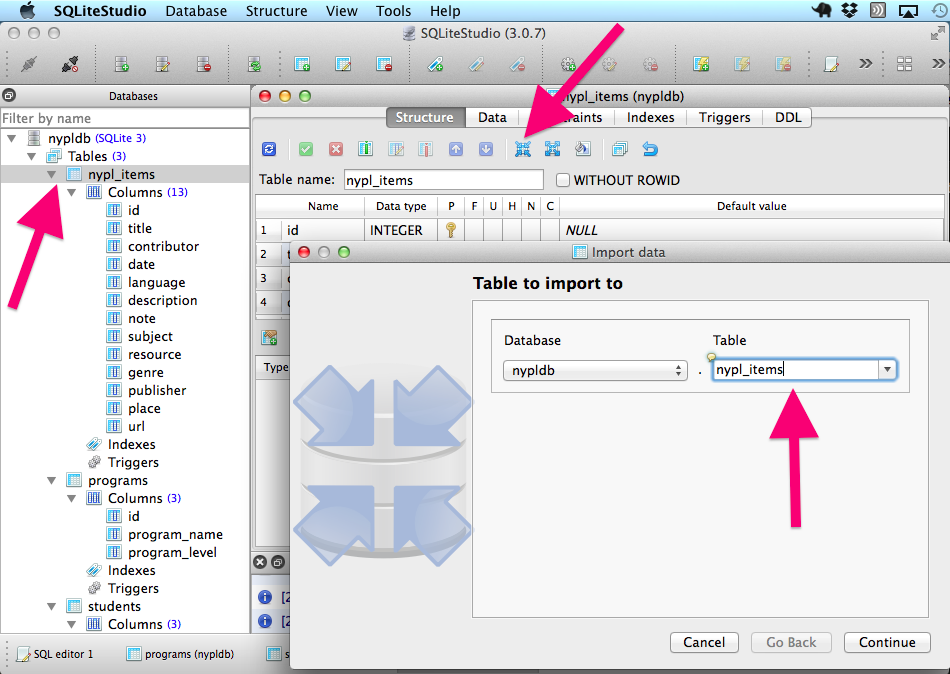Switch to the Data tab
This screenshot has width=950, height=674.
[491, 117]
